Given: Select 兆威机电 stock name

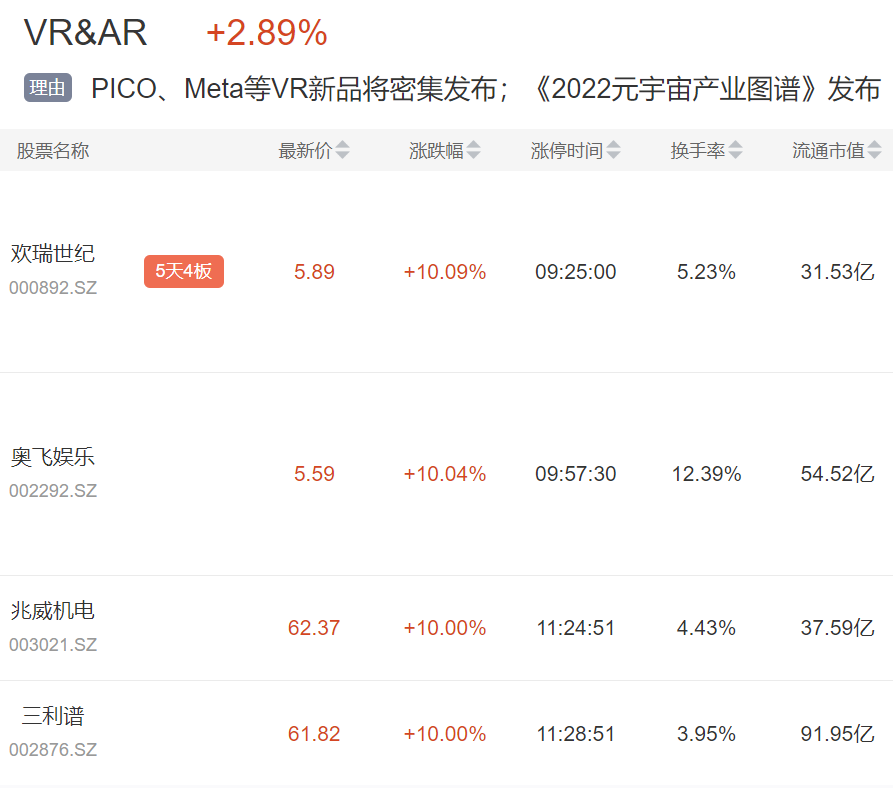Looking at the screenshot, I should 52,610.
